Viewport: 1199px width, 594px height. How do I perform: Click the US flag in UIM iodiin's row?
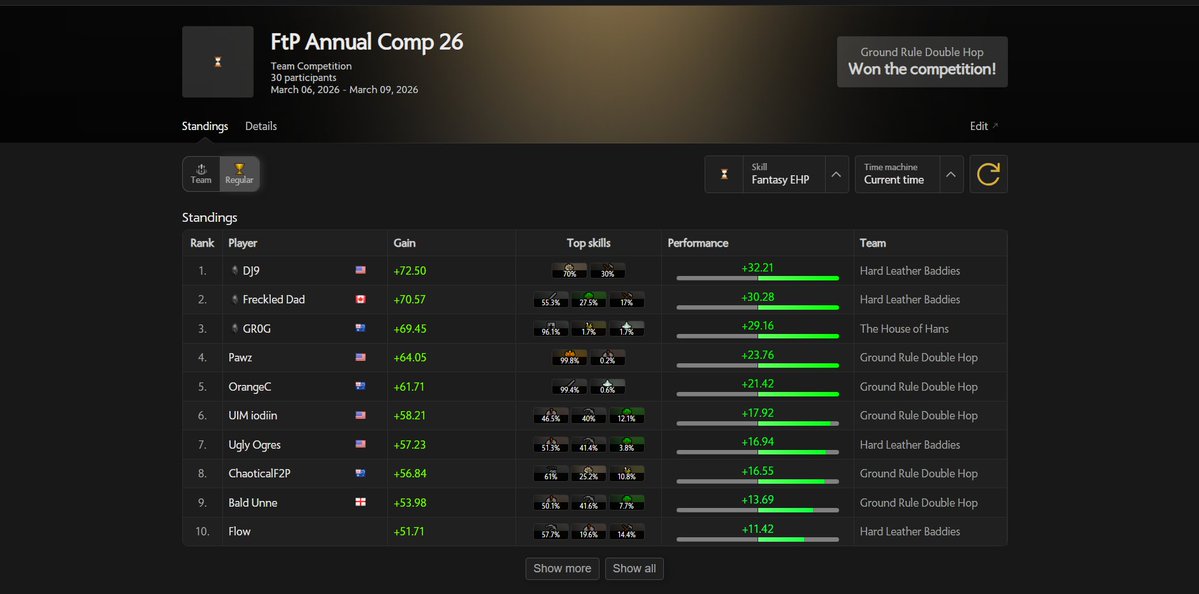click(360, 416)
